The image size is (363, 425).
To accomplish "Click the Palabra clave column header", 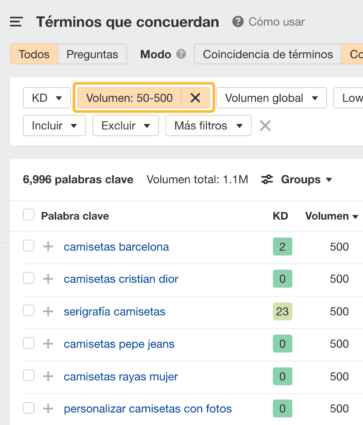I will [x=75, y=216].
